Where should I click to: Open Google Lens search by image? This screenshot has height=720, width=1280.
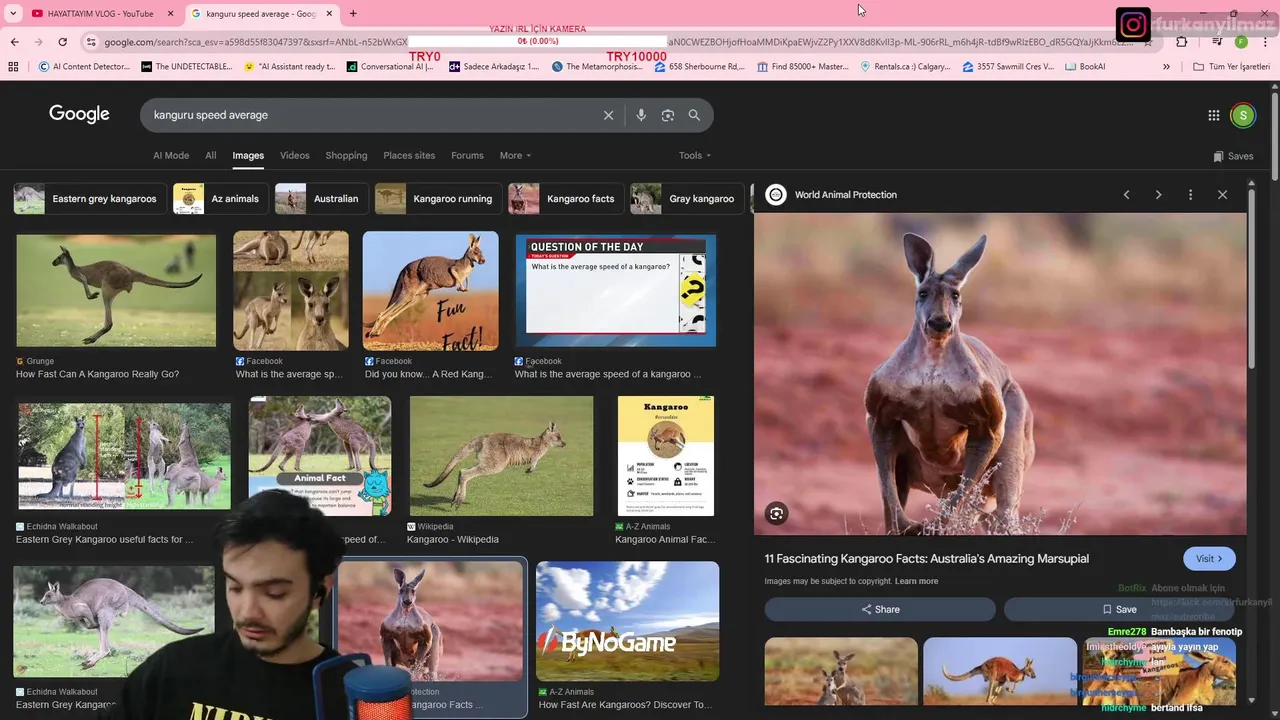(x=668, y=115)
